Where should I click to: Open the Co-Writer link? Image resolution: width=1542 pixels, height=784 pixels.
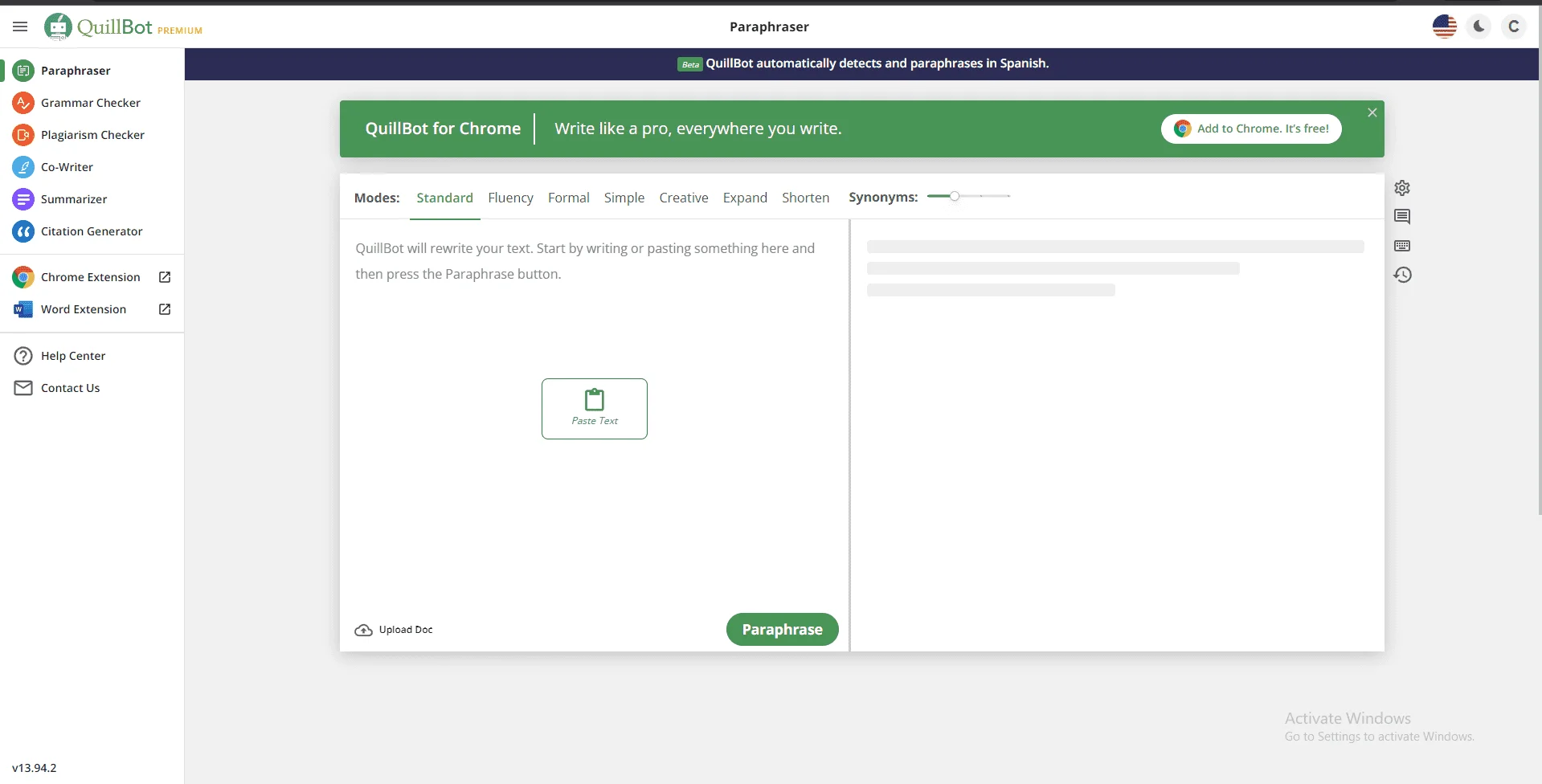[67, 167]
